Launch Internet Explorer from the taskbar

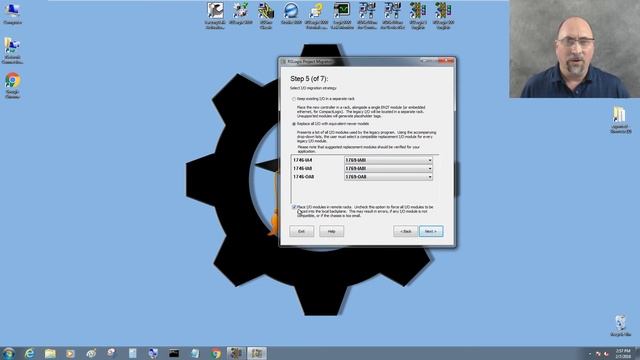[x=29, y=353]
